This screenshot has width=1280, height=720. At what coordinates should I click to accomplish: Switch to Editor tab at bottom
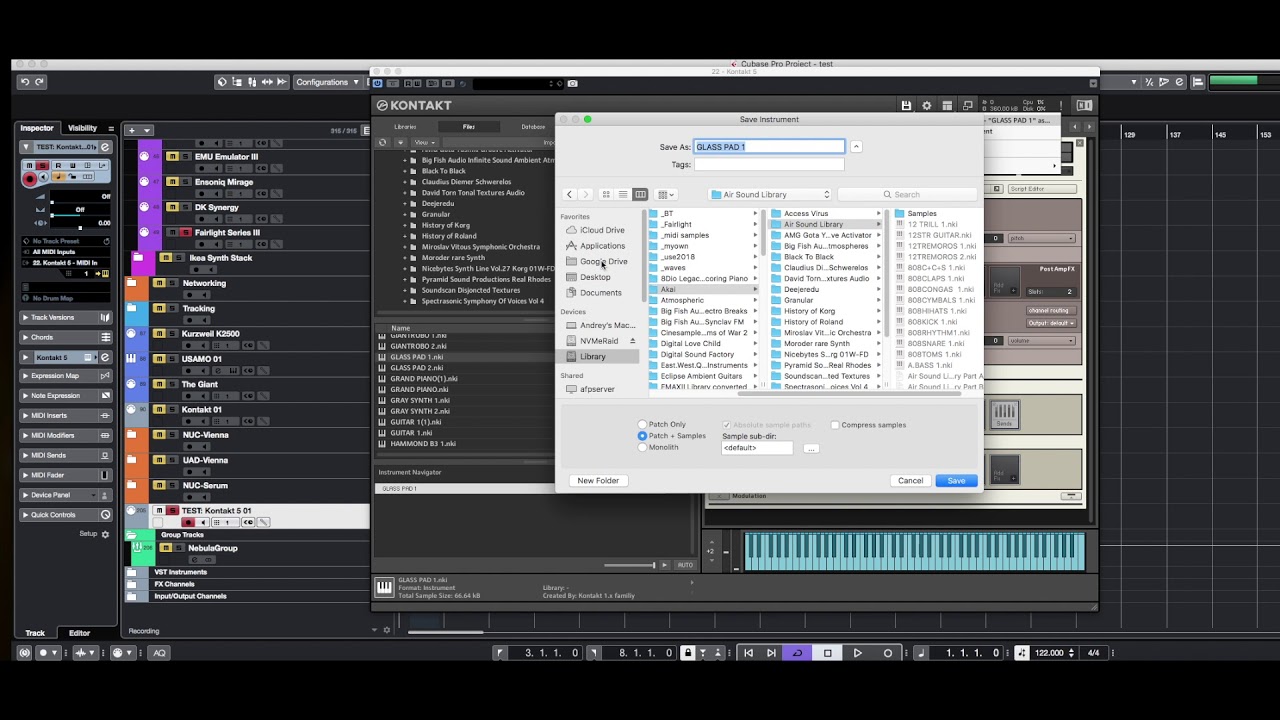tap(79, 633)
